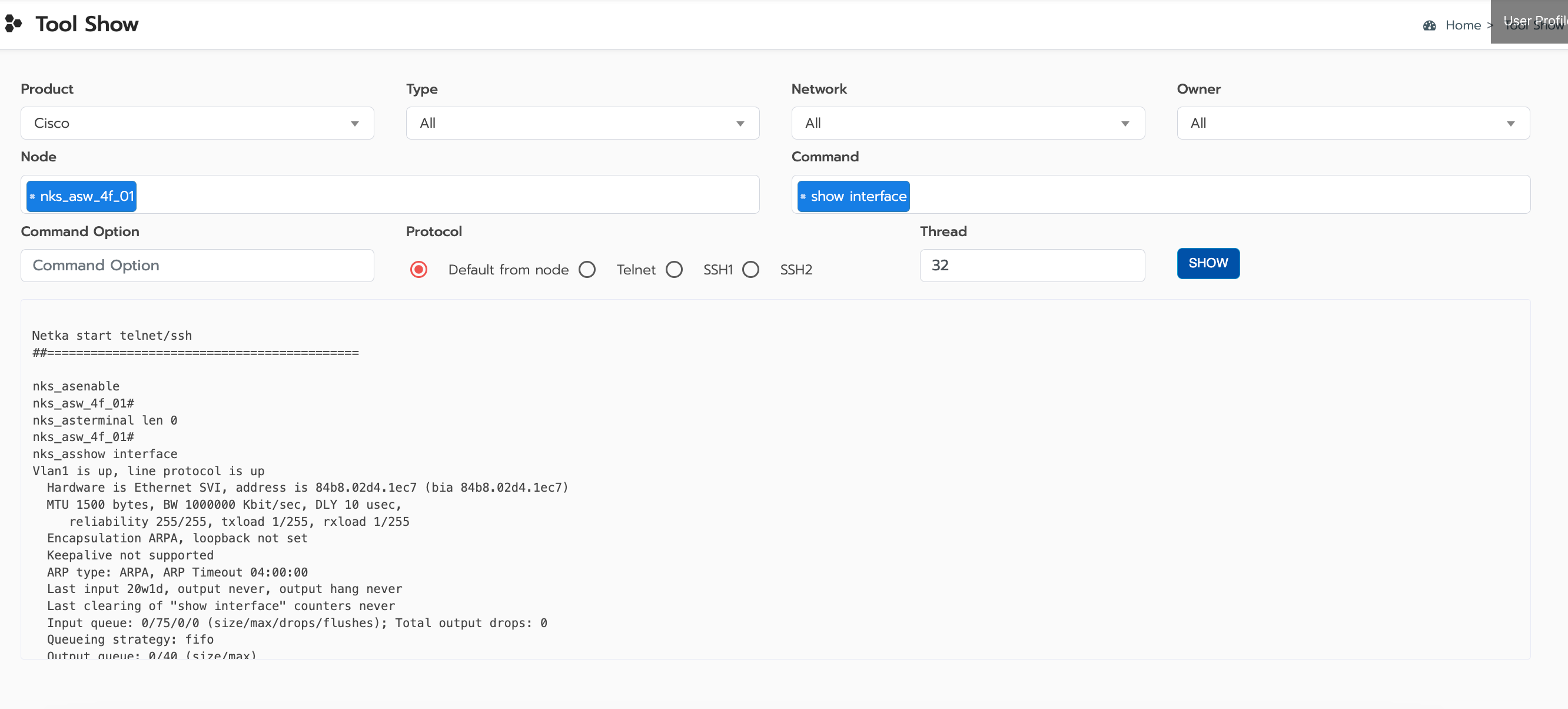
Task: Open the Network dropdown
Action: [x=968, y=123]
